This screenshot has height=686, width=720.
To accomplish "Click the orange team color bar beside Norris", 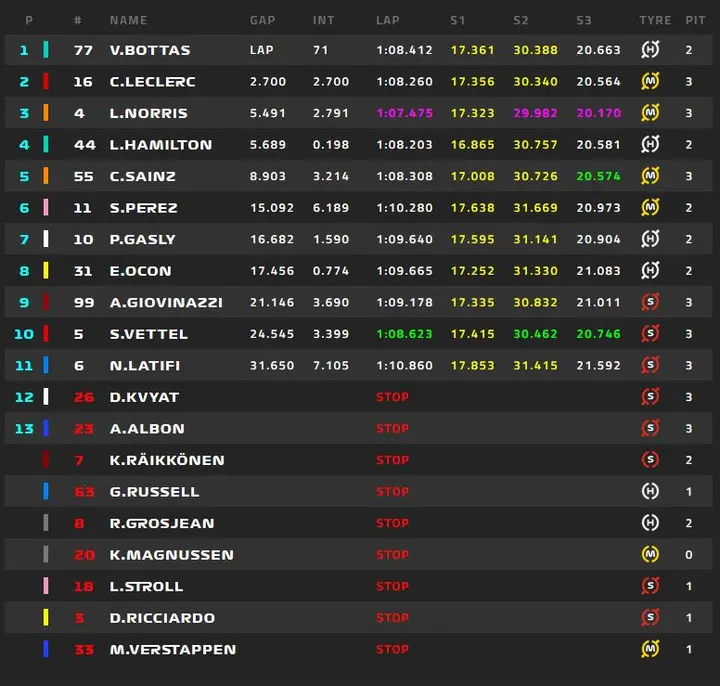I will point(45,112).
